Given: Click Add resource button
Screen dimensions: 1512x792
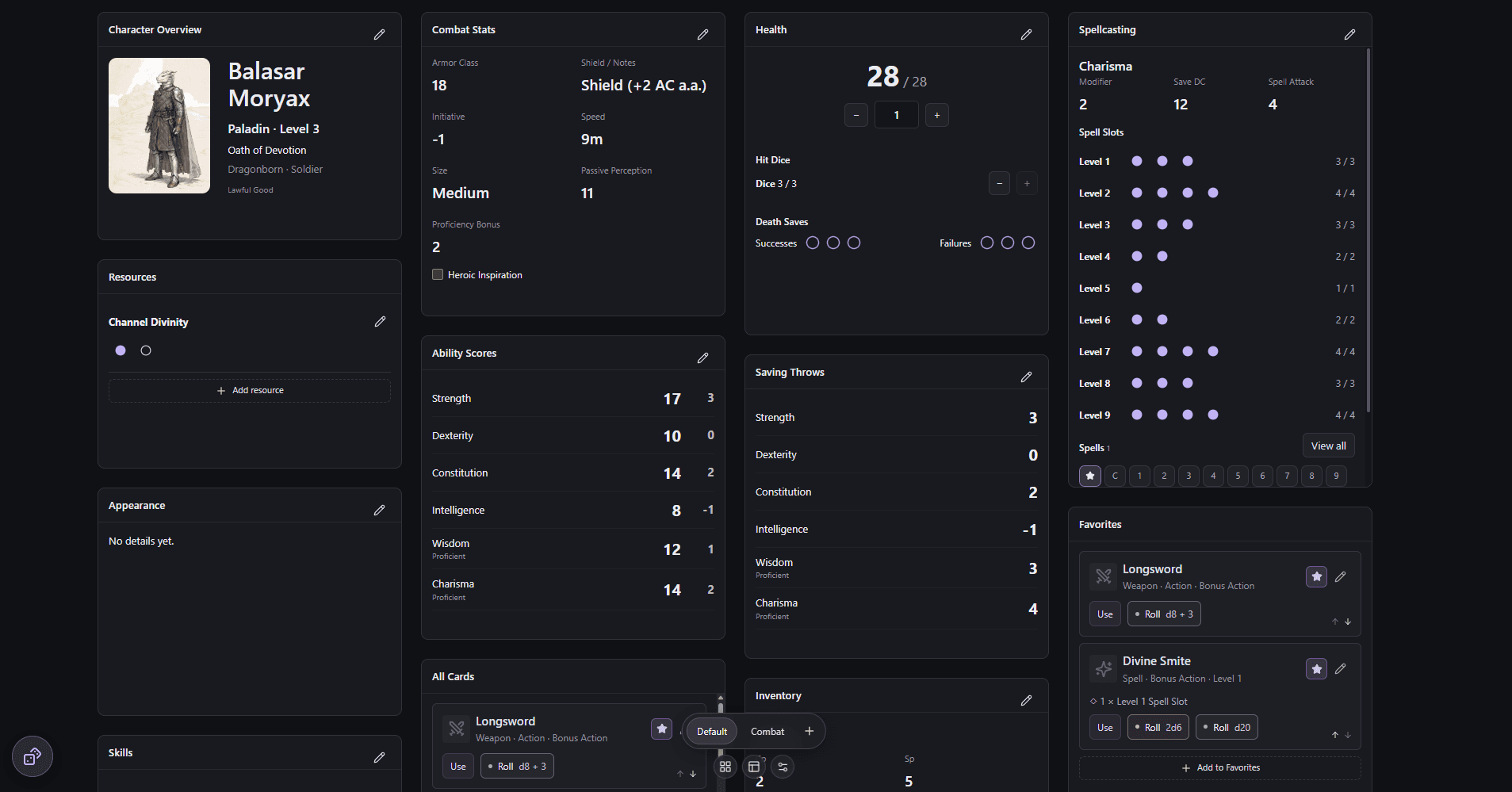Looking at the screenshot, I should click(x=250, y=390).
